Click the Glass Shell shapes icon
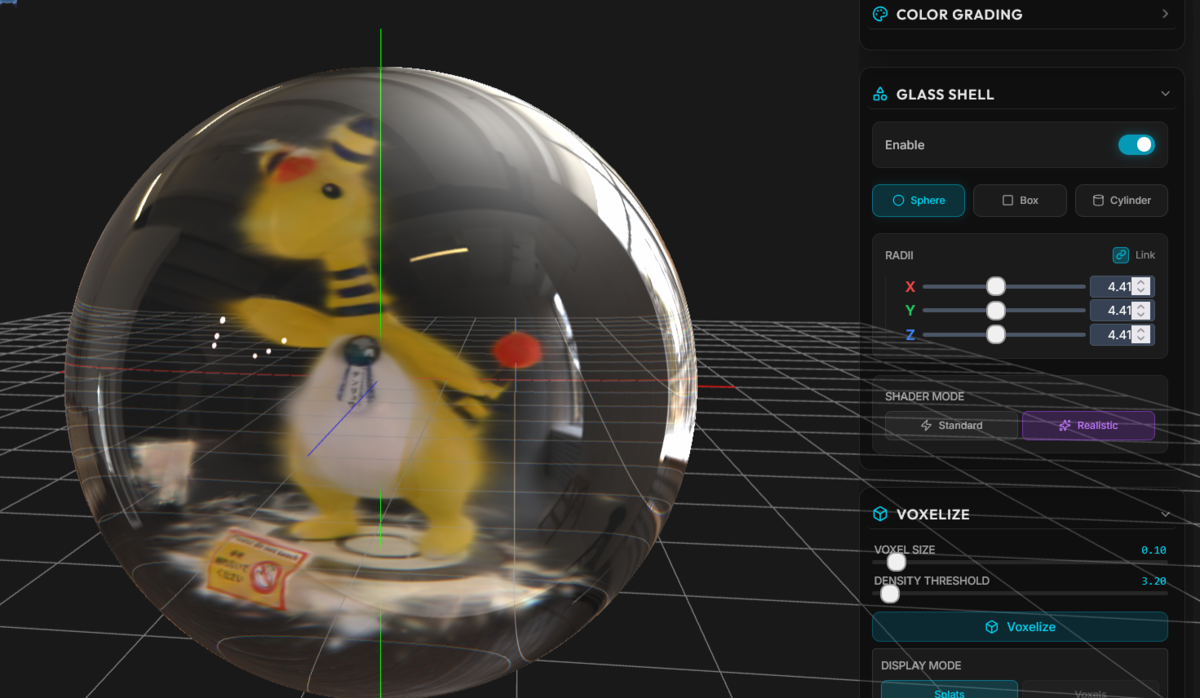Image resolution: width=1200 pixels, height=698 pixels. click(x=880, y=94)
